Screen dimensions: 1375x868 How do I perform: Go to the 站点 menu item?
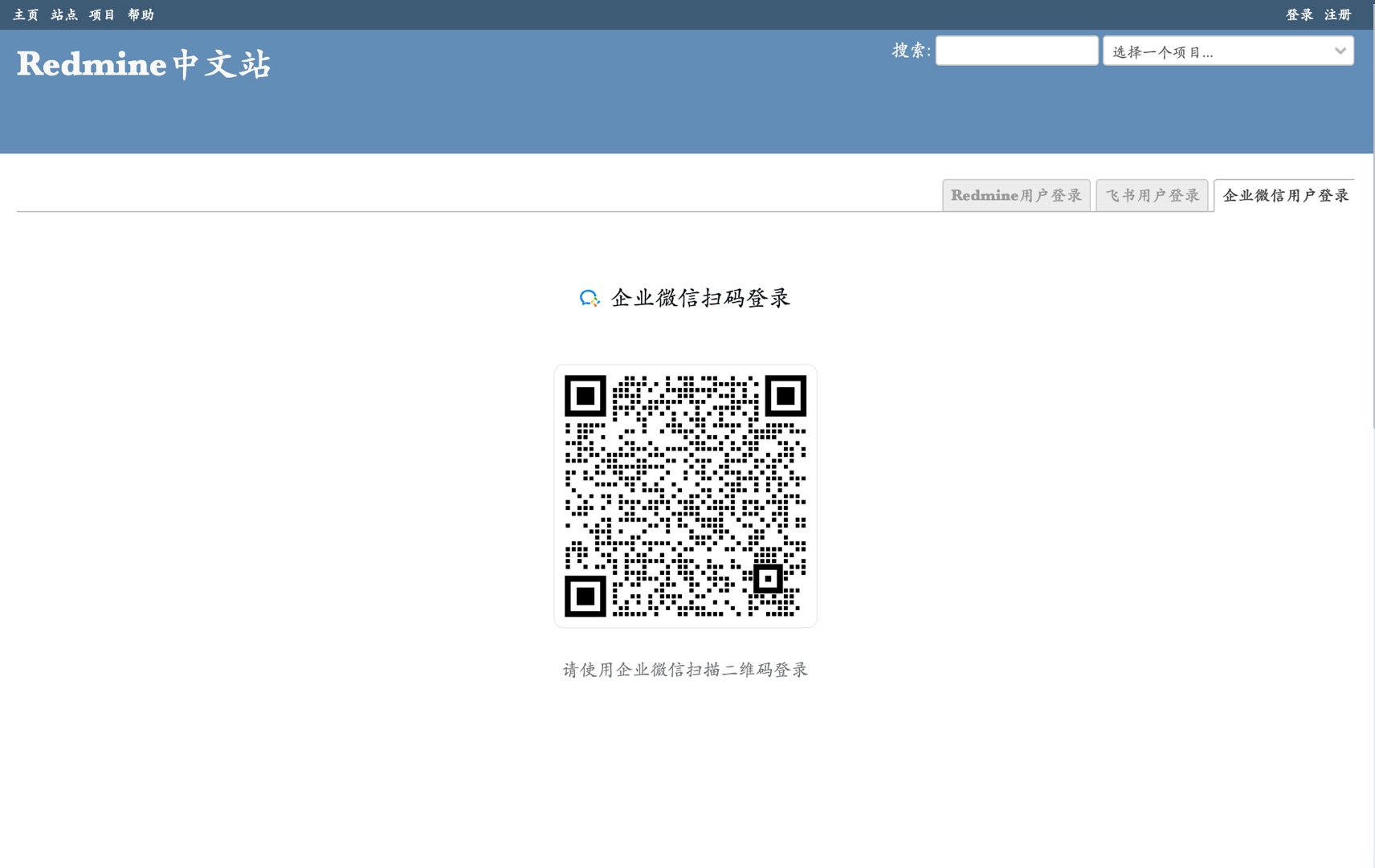64,14
